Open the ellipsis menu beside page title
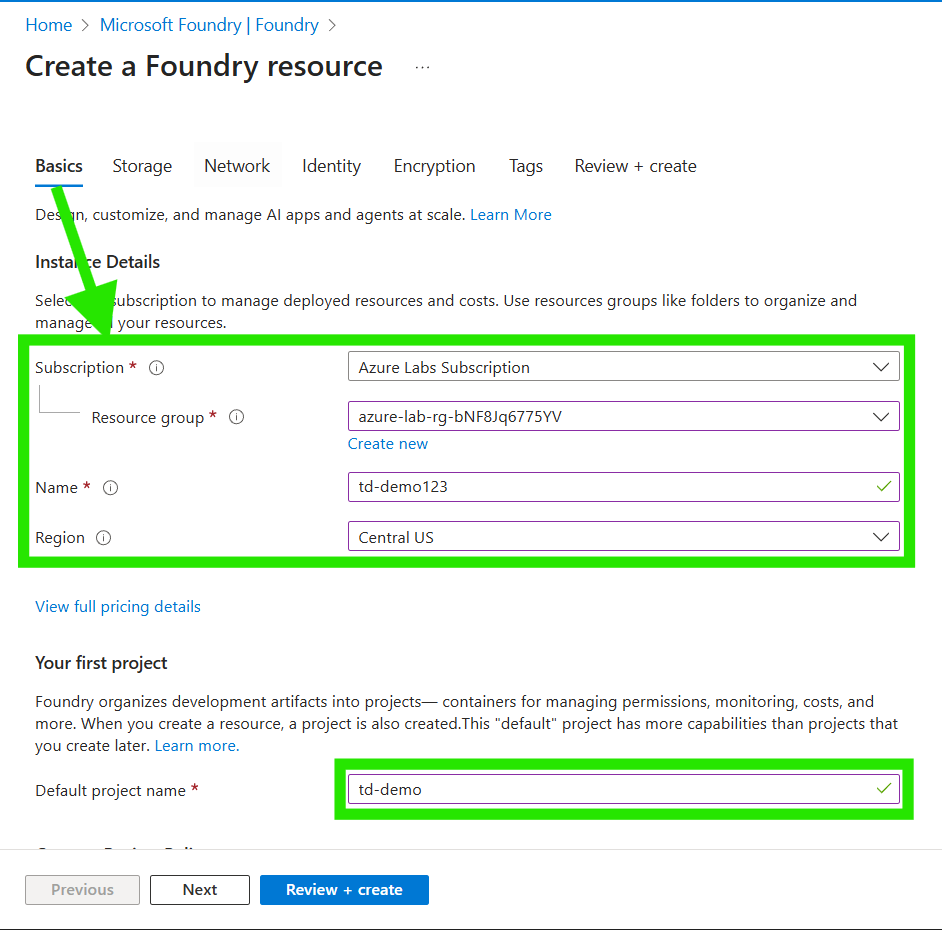 point(422,67)
